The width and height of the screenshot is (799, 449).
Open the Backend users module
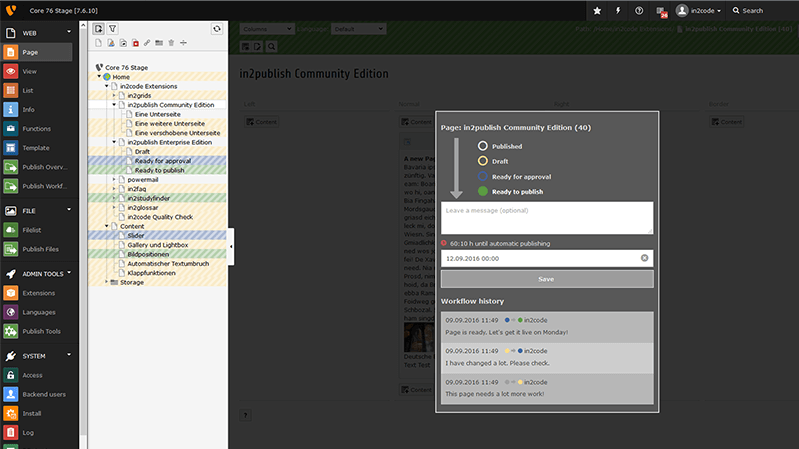tap(11, 394)
